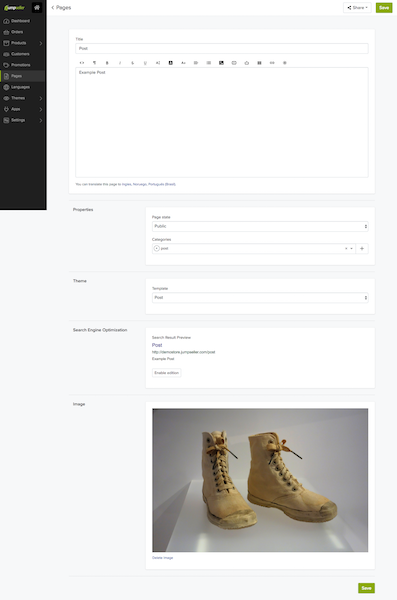The height and width of the screenshot is (600, 397).
Task: Click the Enable edition button
Action: (x=167, y=373)
